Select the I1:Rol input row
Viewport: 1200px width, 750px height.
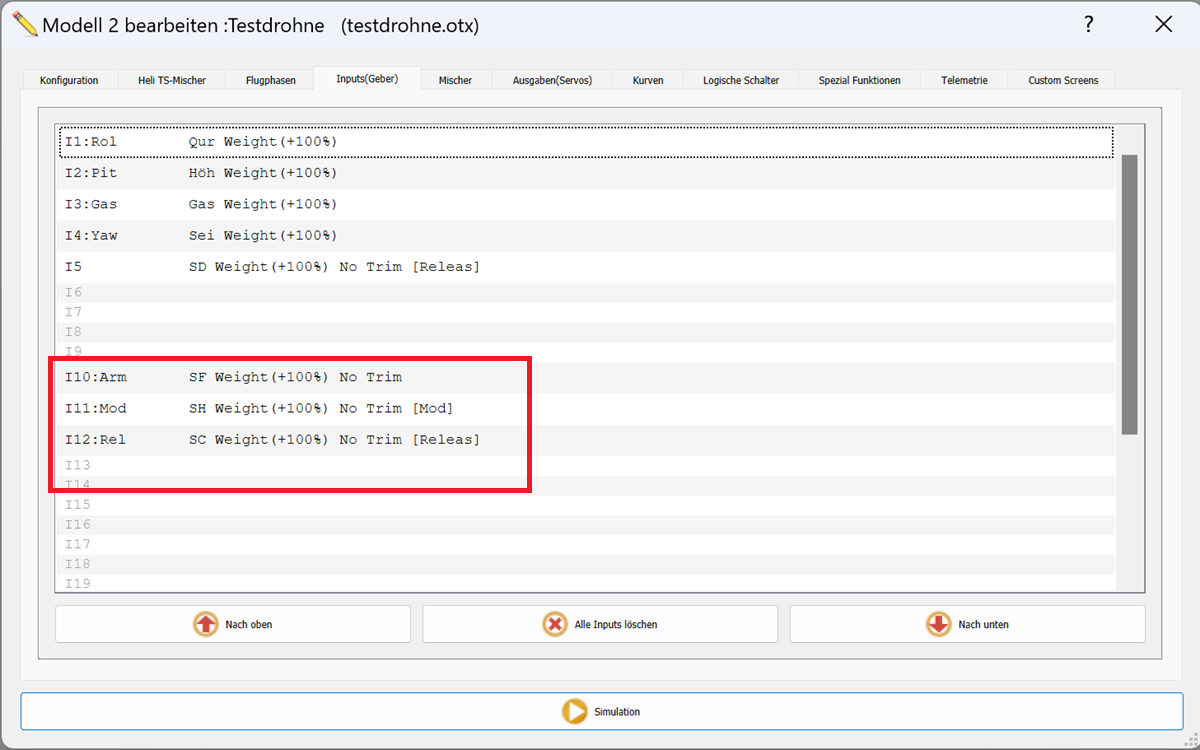[x=585, y=142]
